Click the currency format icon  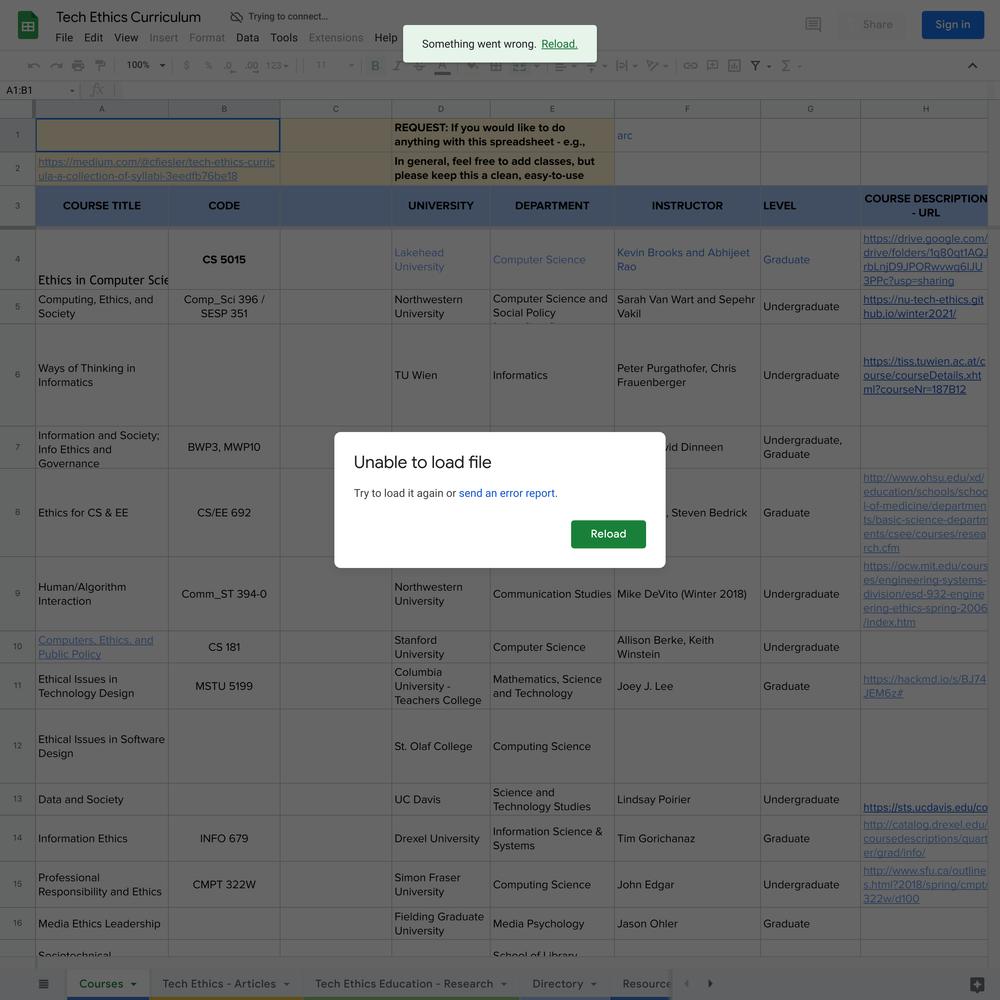186,66
